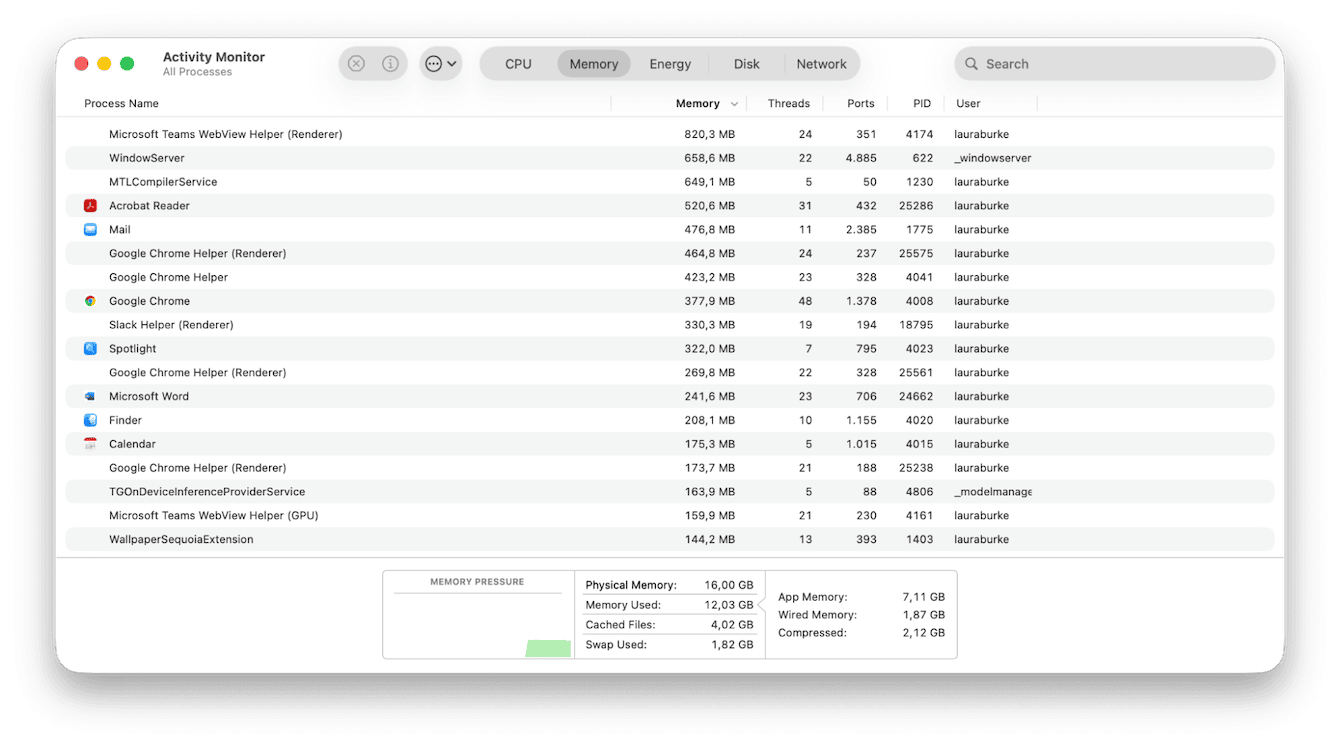Sort by the Threads column header

789,103
